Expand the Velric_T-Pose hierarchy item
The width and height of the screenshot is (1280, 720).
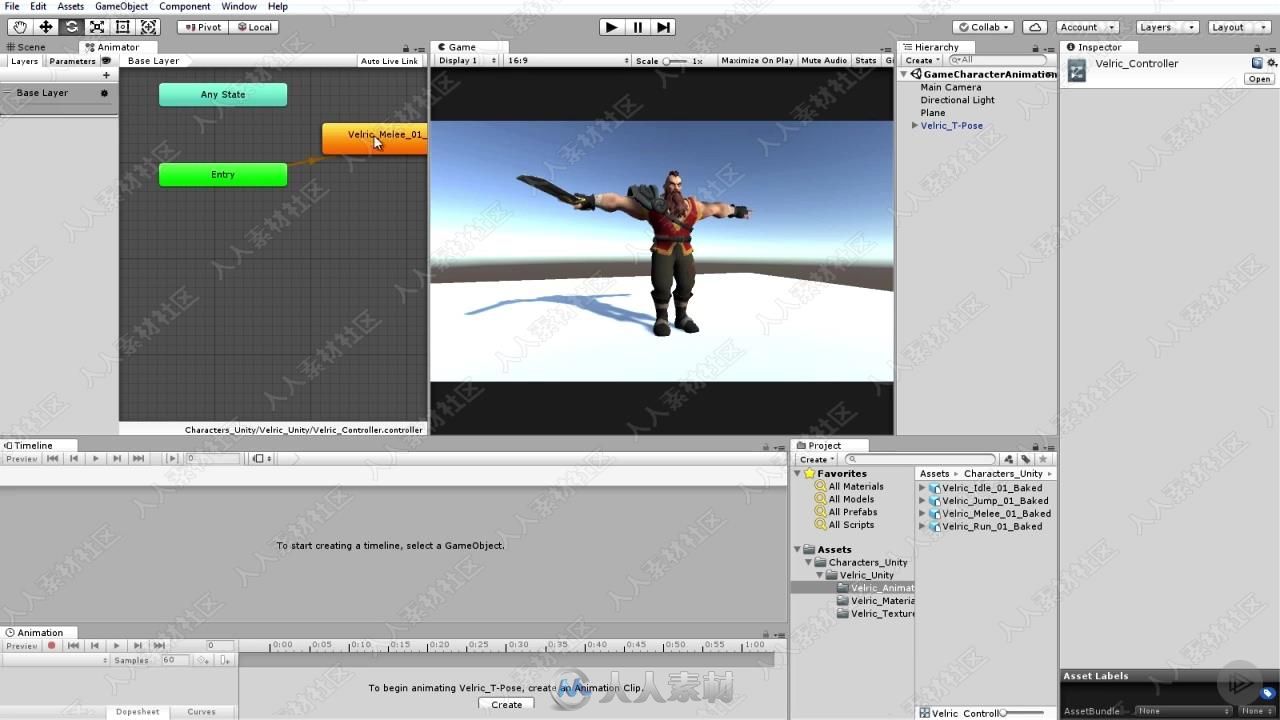pyautogui.click(x=914, y=126)
